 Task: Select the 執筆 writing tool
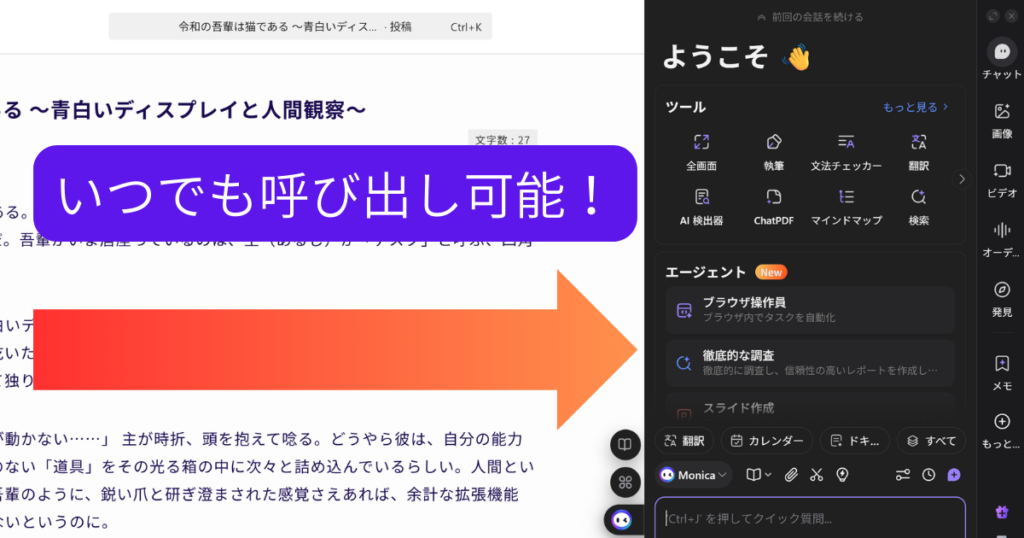(x=773, y=152)
